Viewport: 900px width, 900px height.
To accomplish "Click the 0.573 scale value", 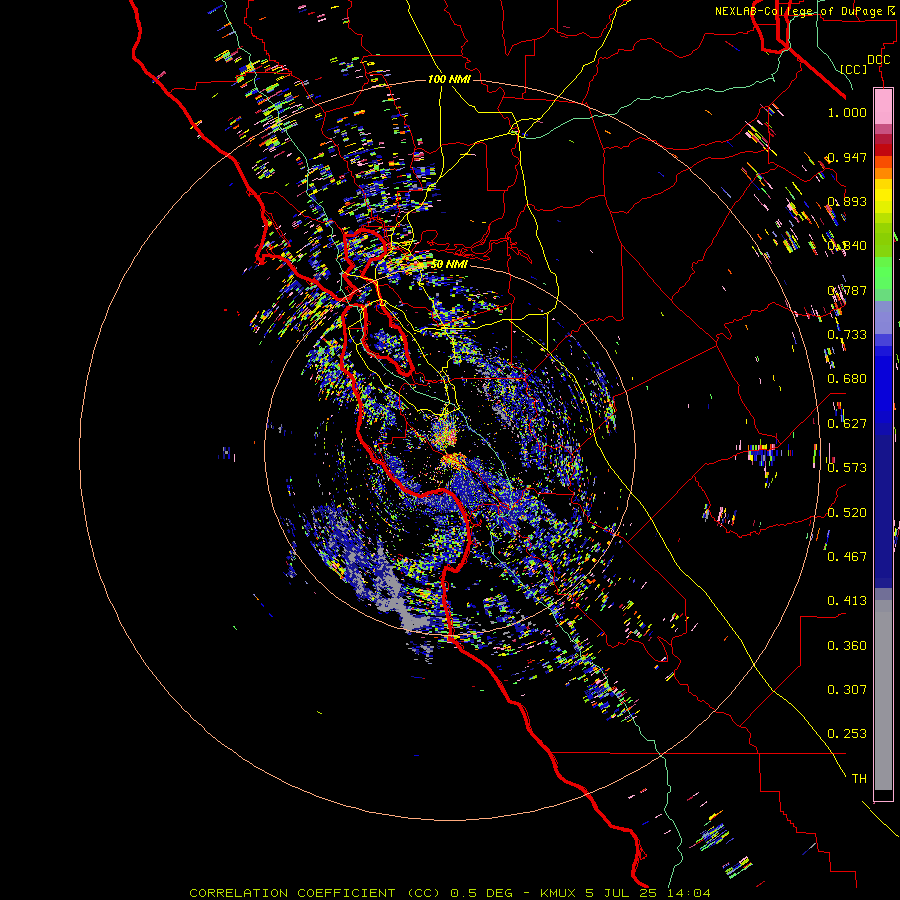I will [x=847, y=468].
